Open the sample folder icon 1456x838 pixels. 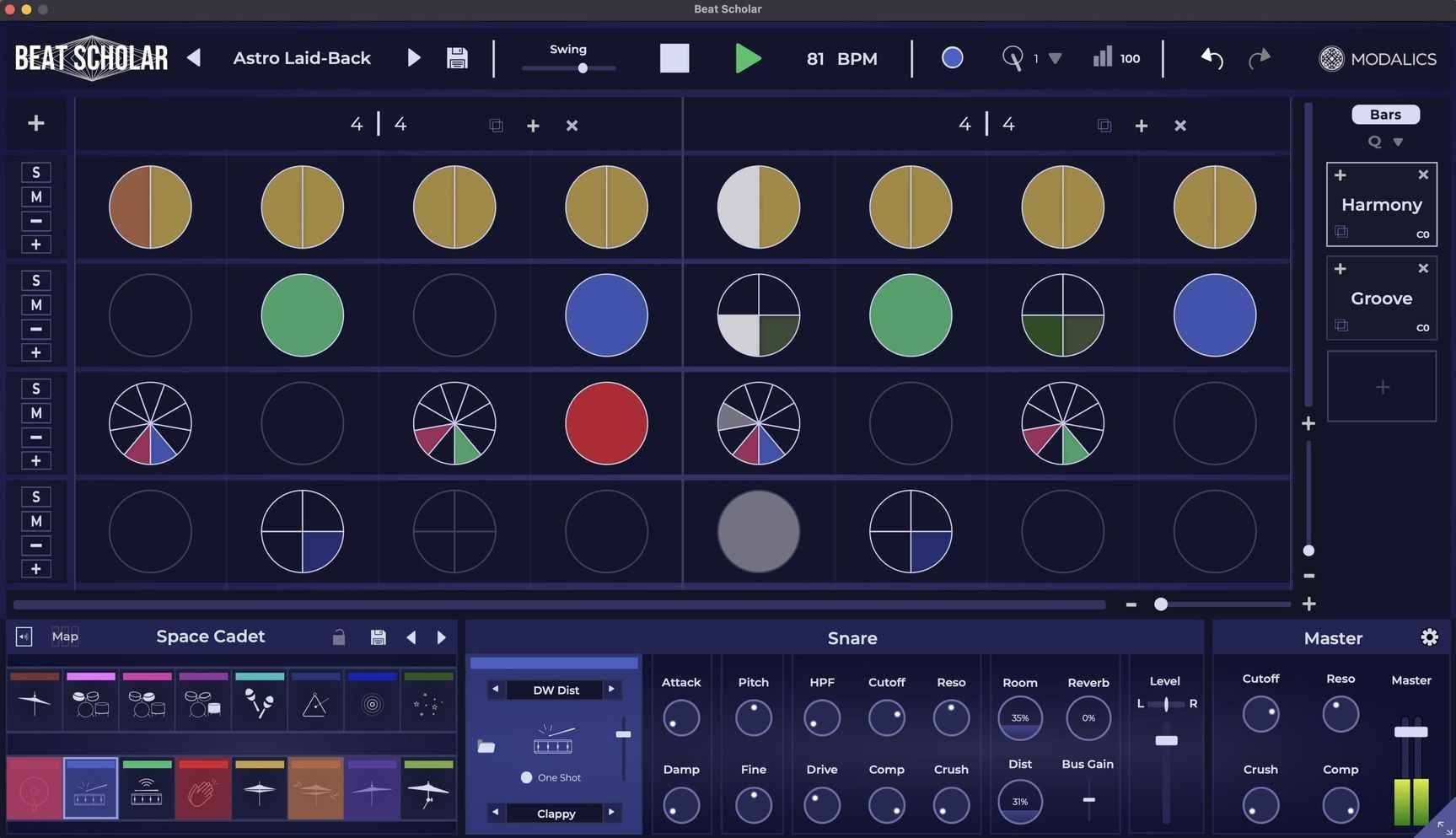coord(486,746)
